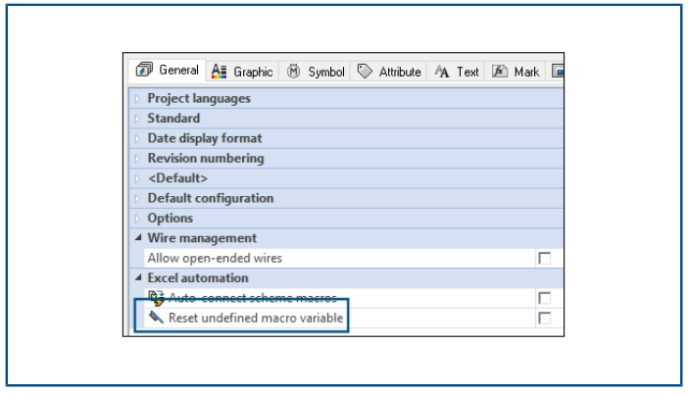
Task: Click the Allow open-ended wires label
Action: click(x=214, y=258)
